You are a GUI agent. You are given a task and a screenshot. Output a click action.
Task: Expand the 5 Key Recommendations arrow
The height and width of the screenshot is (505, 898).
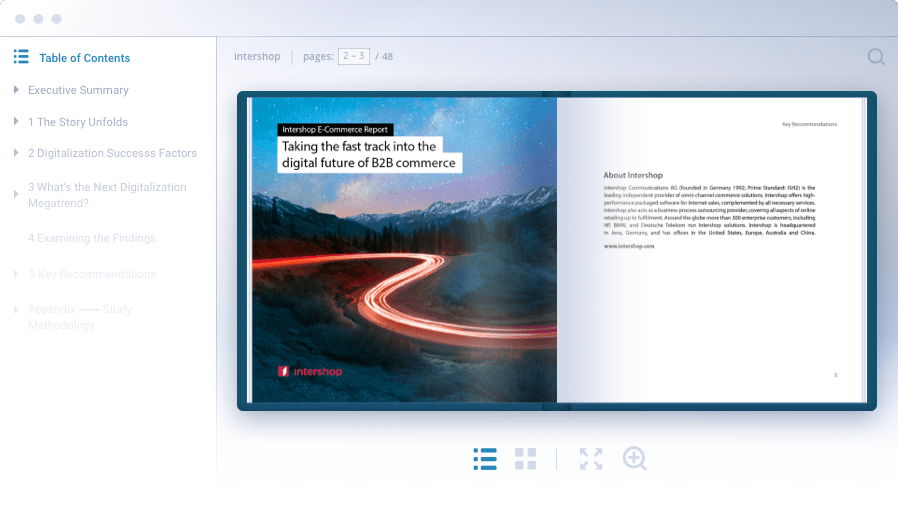click(x=16, y=274)
